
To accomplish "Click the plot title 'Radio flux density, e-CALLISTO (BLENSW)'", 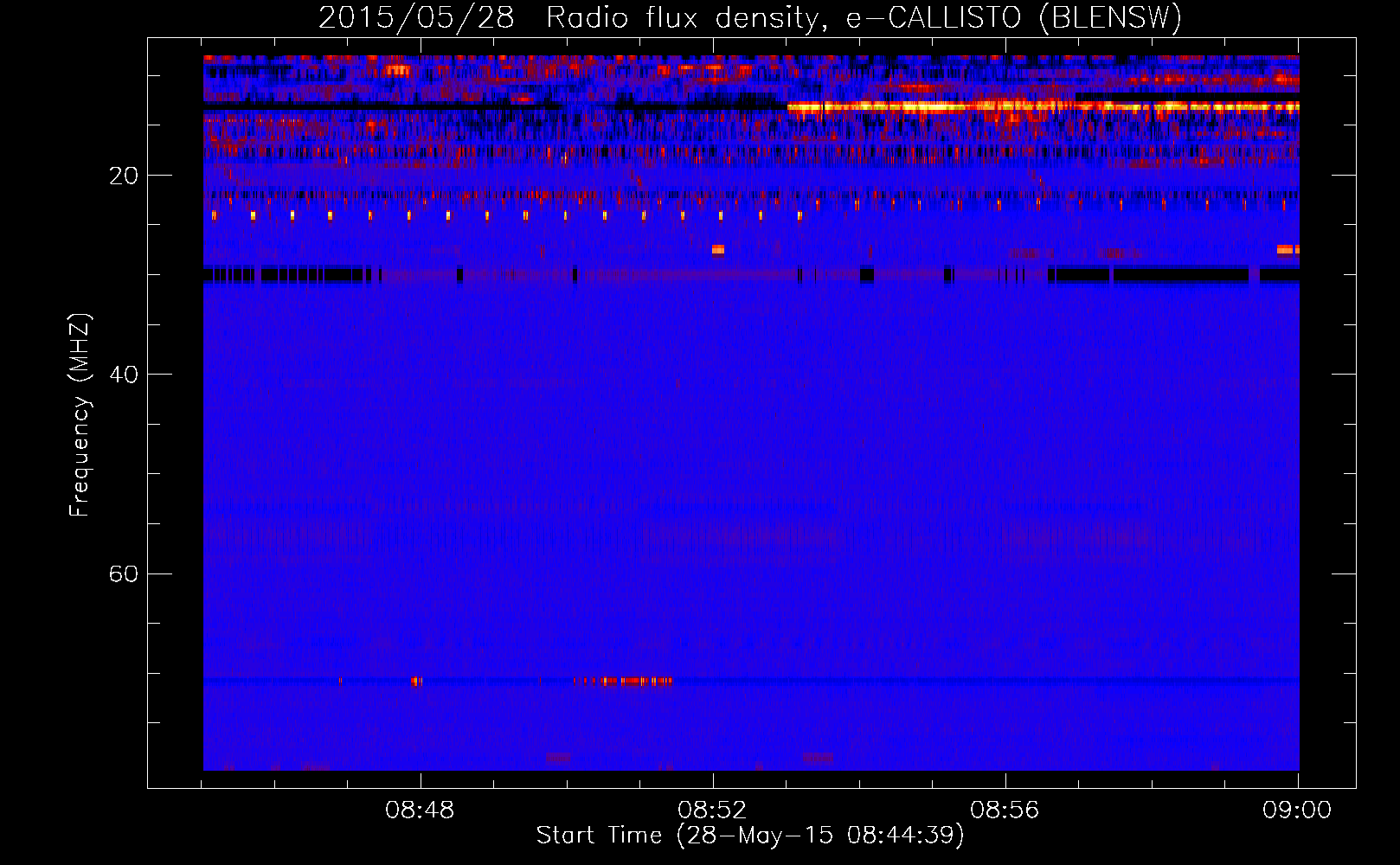I will [864, 18].
